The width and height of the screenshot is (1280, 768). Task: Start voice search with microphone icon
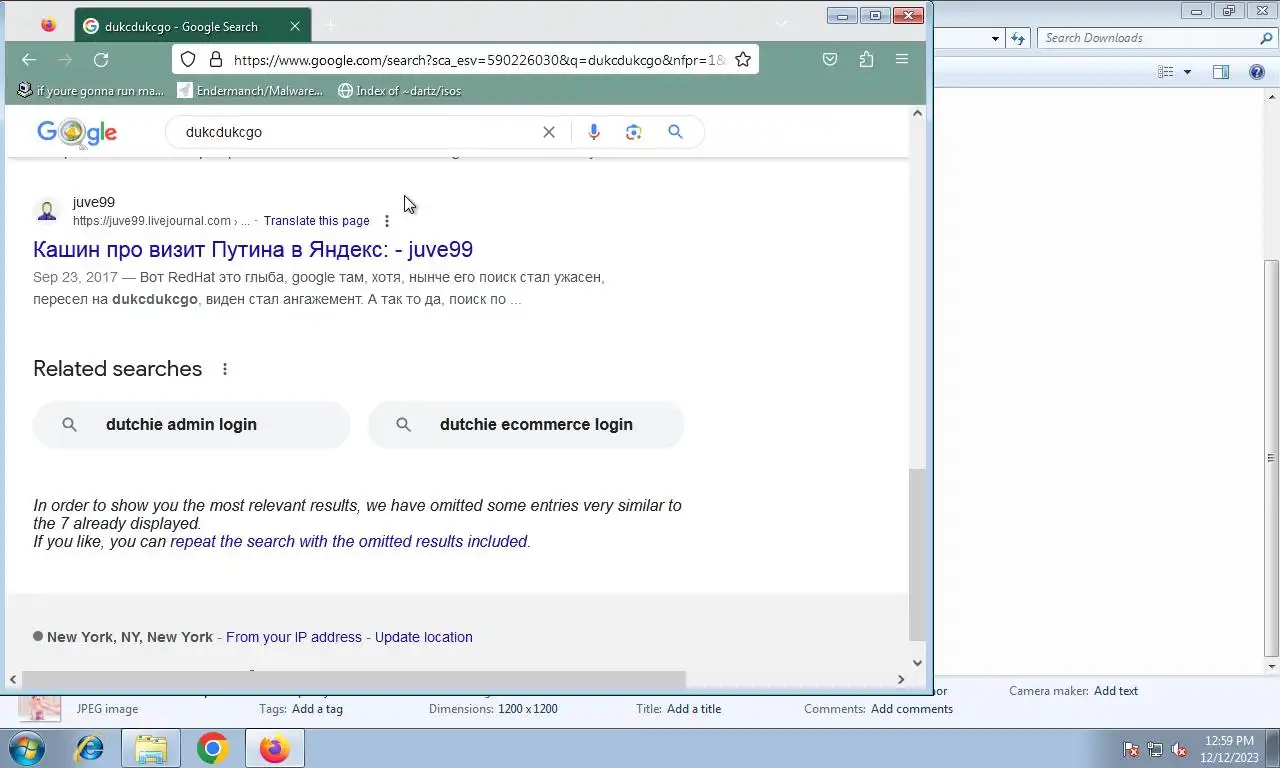point(594,132)
